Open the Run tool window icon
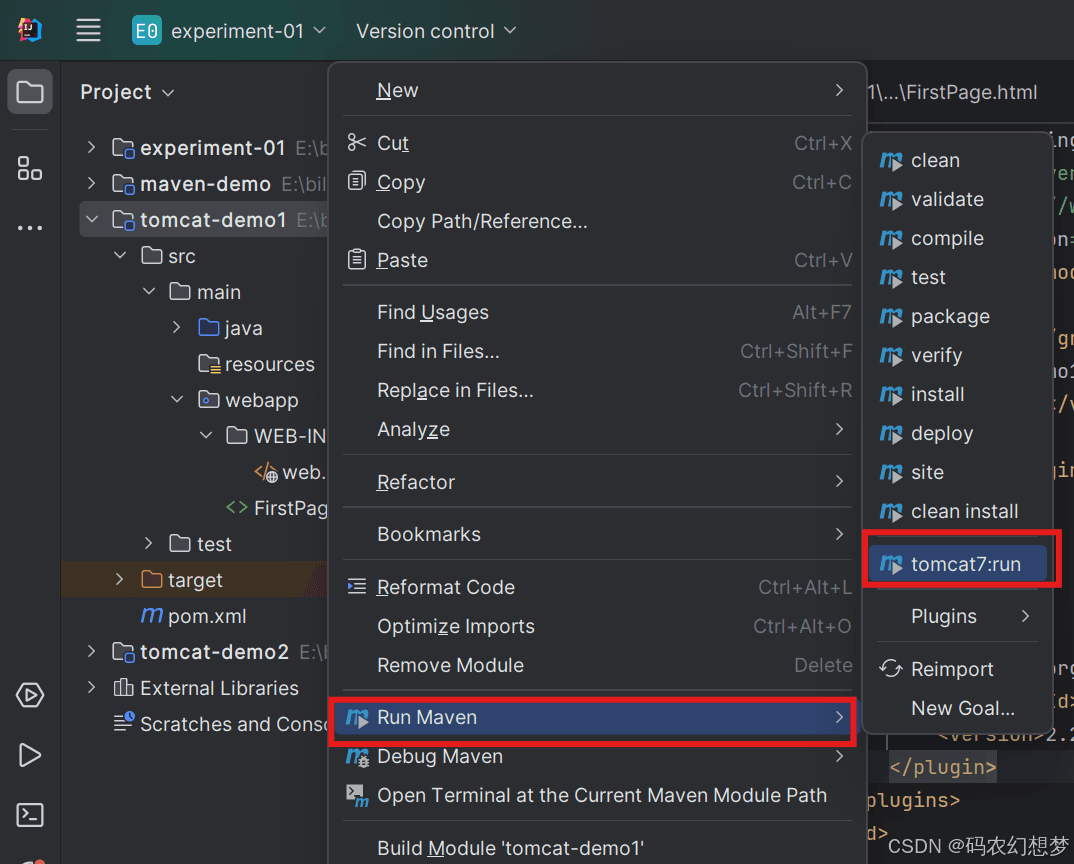The width and height of the screenshot is (1074, 864). 30,755
